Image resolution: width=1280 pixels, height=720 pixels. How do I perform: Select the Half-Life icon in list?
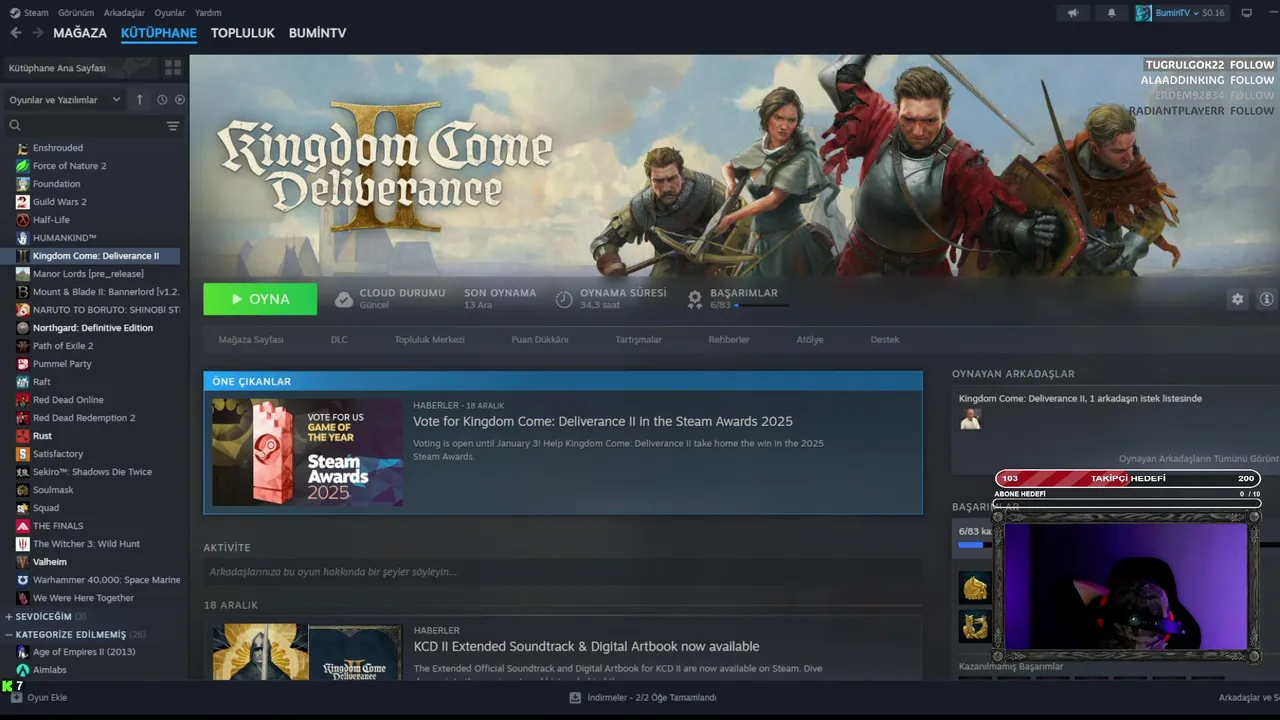(x=23, y=220)
